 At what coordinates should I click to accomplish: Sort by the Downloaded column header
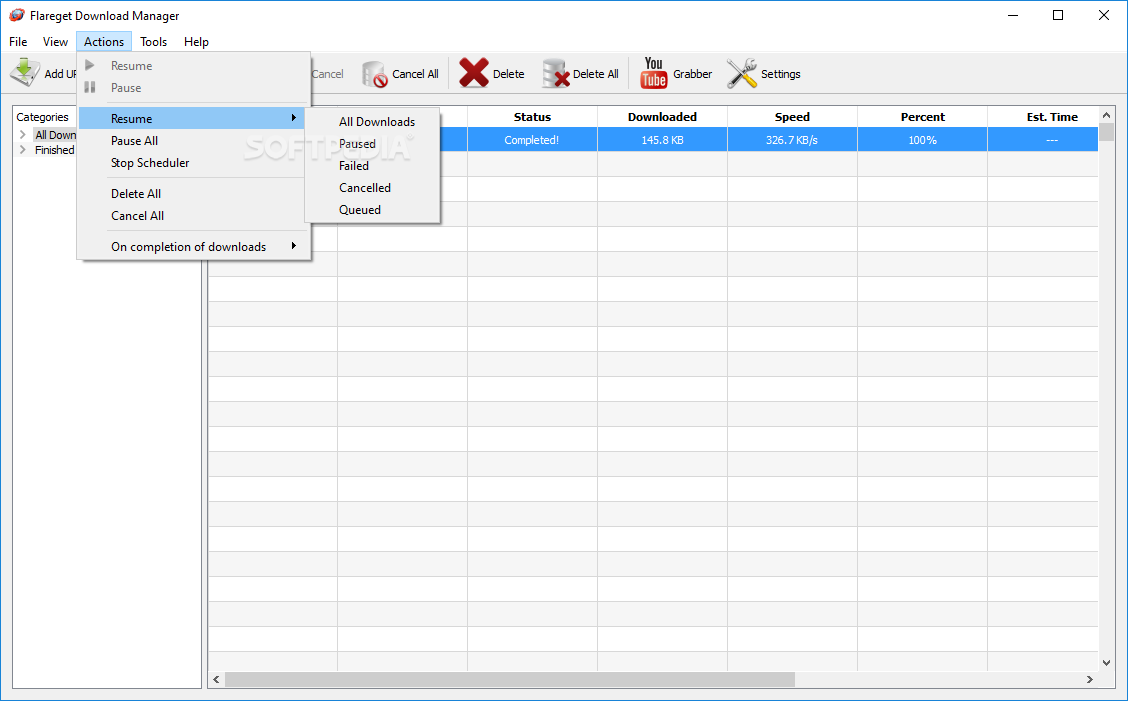pyautogui.click(x=663, y=117)
